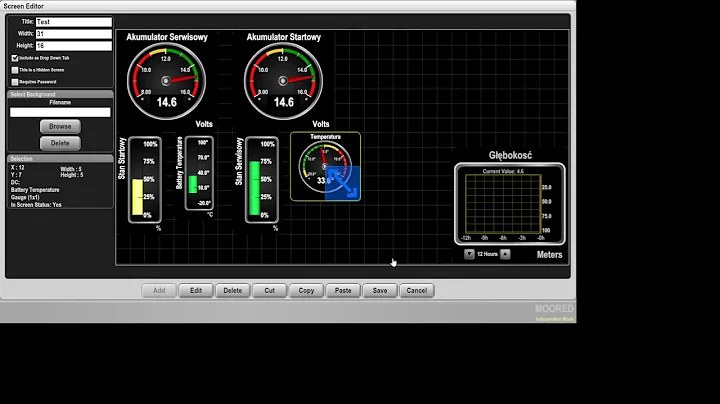Image resolution: width=720 pixels, height=404 pixels.
Task: Increase graph hours with up arrow
Action: click(505, 254)
